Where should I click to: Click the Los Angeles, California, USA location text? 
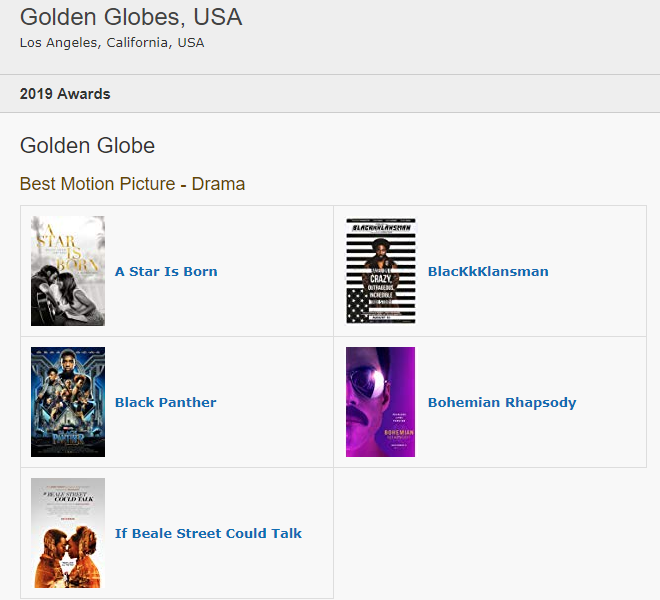coord(112,43)
